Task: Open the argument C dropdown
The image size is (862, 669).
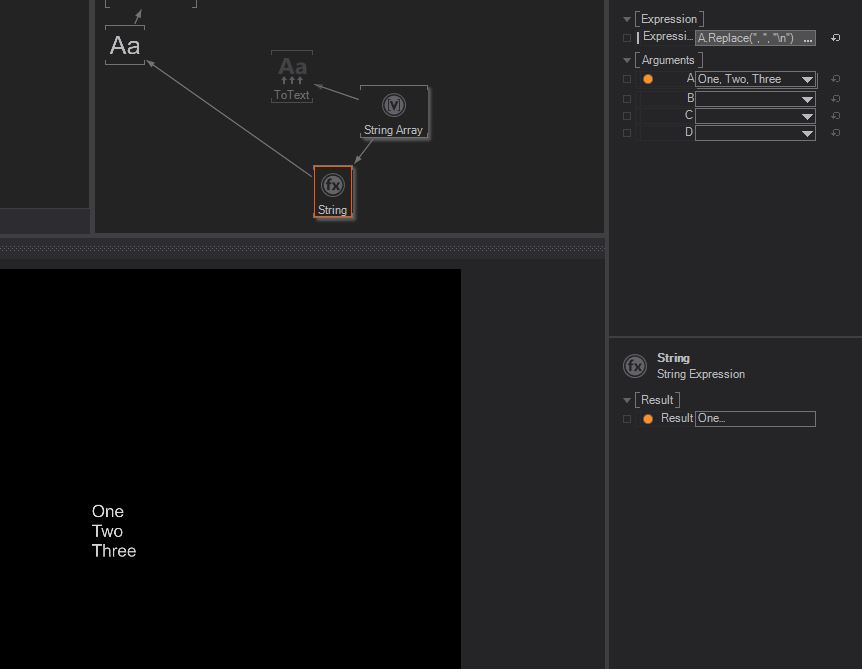Action: pyautogui.click(x=806, y=116)
